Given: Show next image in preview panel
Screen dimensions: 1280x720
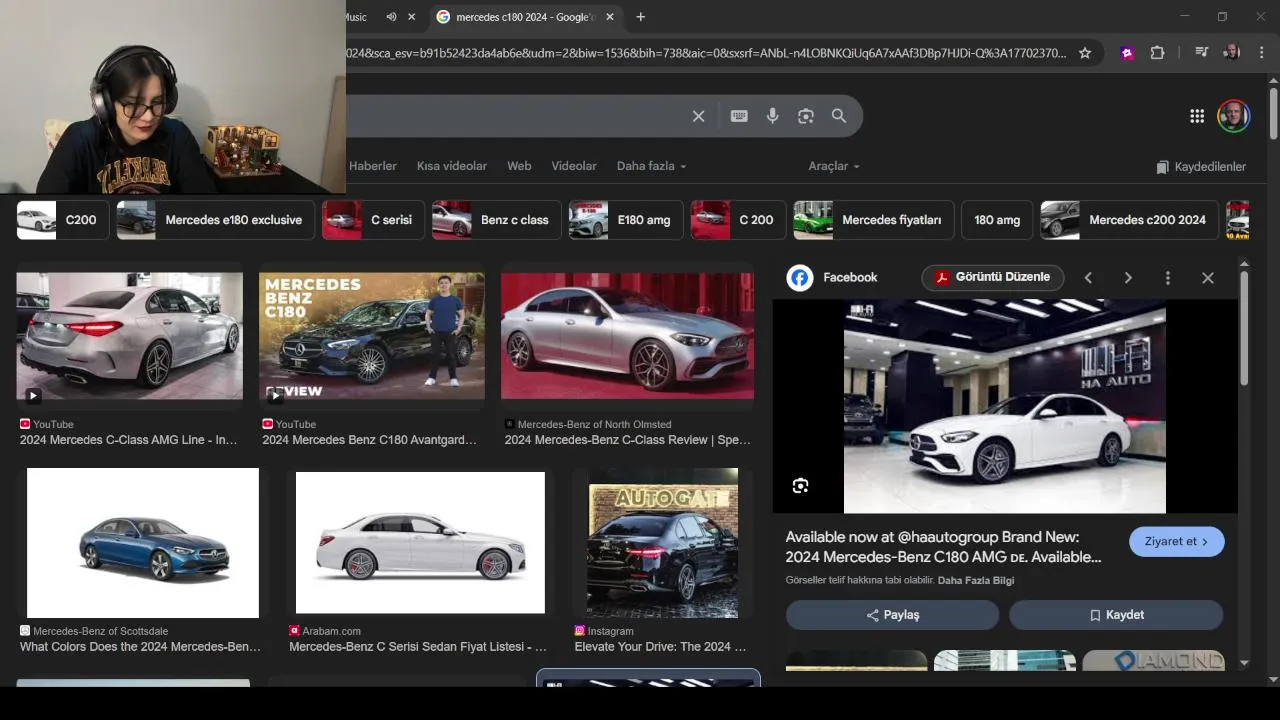Looking at the screenshot, I should [1128, 278].
